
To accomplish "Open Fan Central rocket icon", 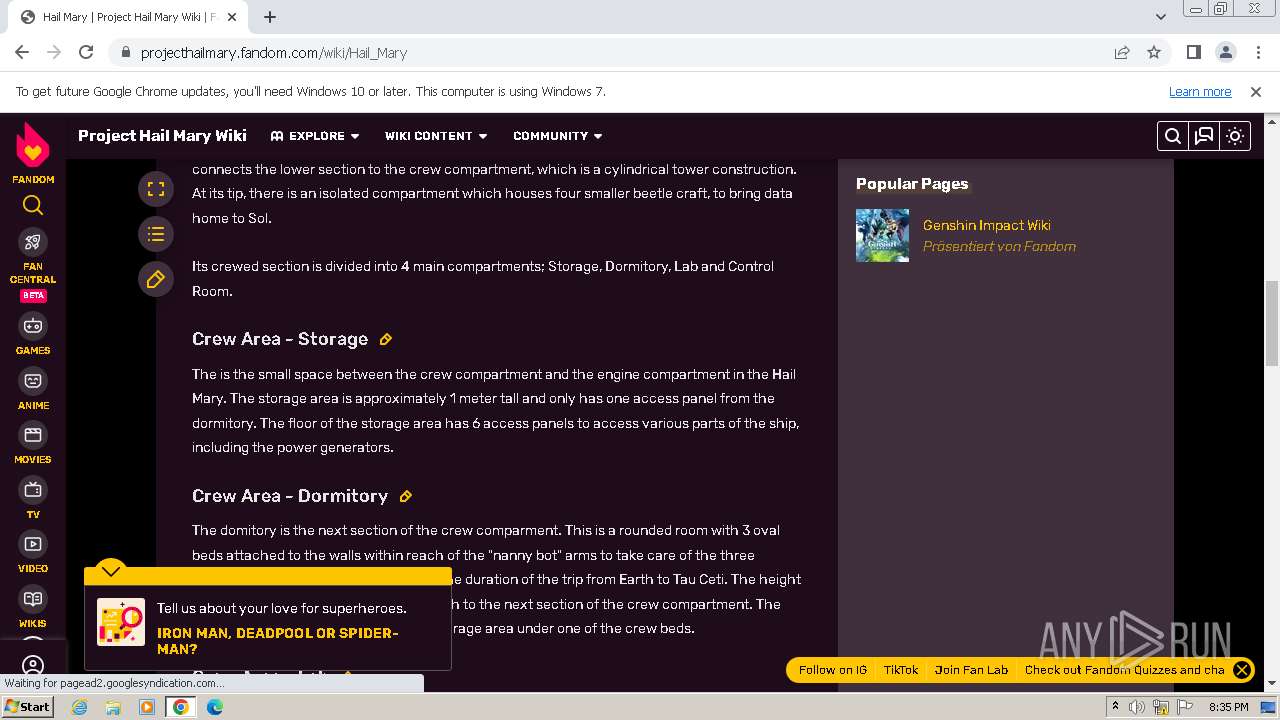I will coord(33,242).
